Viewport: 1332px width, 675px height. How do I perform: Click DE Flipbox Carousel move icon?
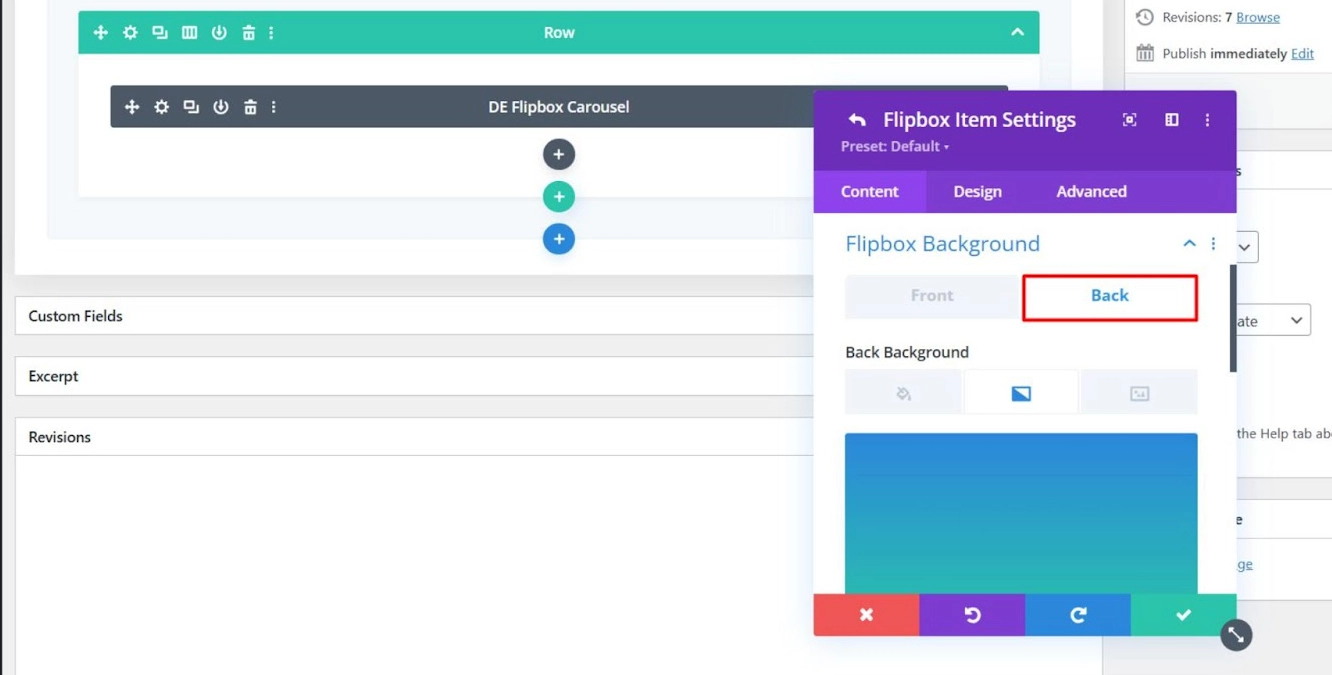[132, 107]
